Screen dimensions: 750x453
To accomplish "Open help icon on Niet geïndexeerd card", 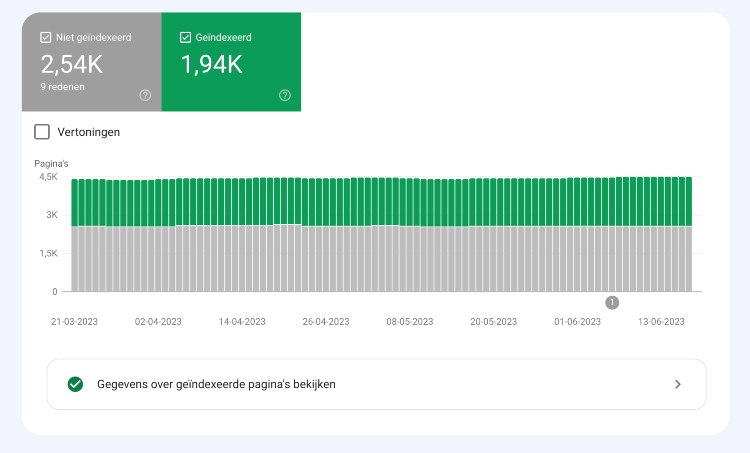I will tap(145, 95).
